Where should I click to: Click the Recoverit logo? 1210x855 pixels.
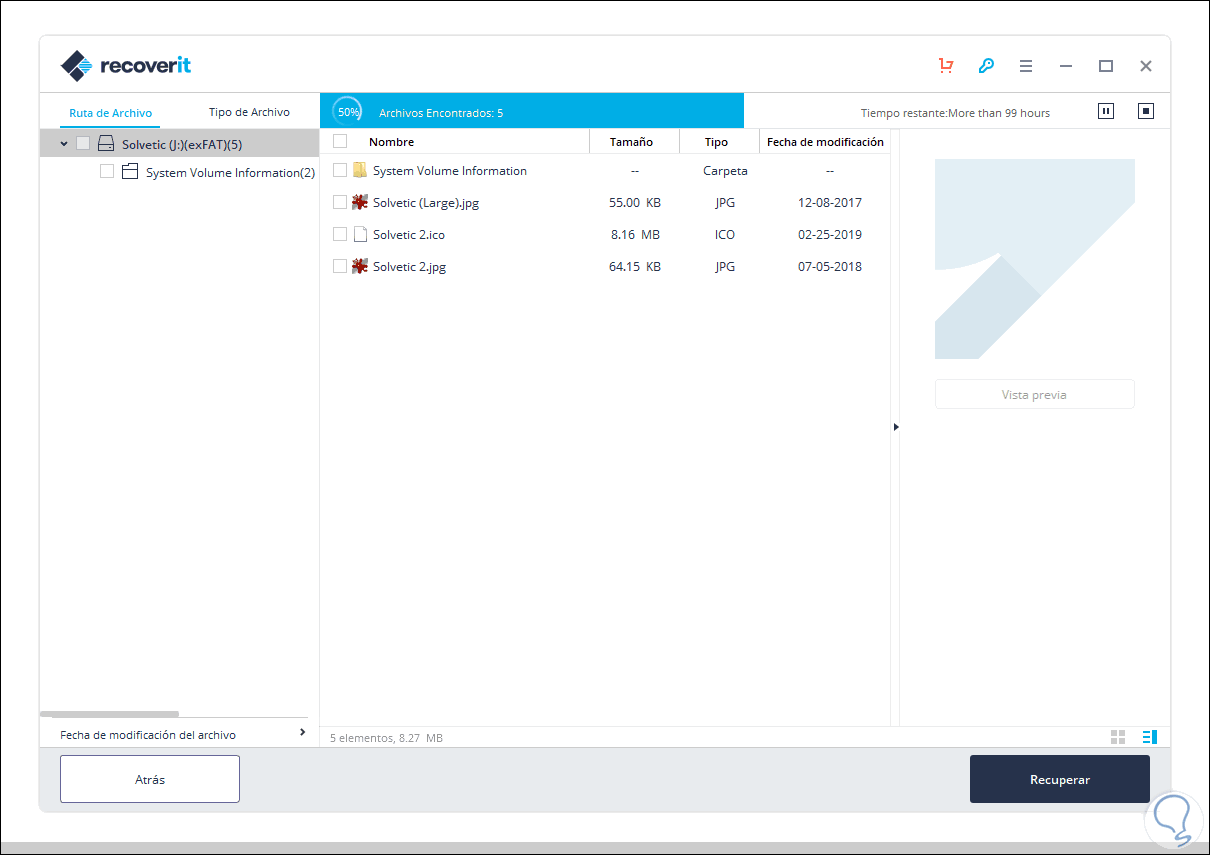pyautogui.click(x=126, y=66)
